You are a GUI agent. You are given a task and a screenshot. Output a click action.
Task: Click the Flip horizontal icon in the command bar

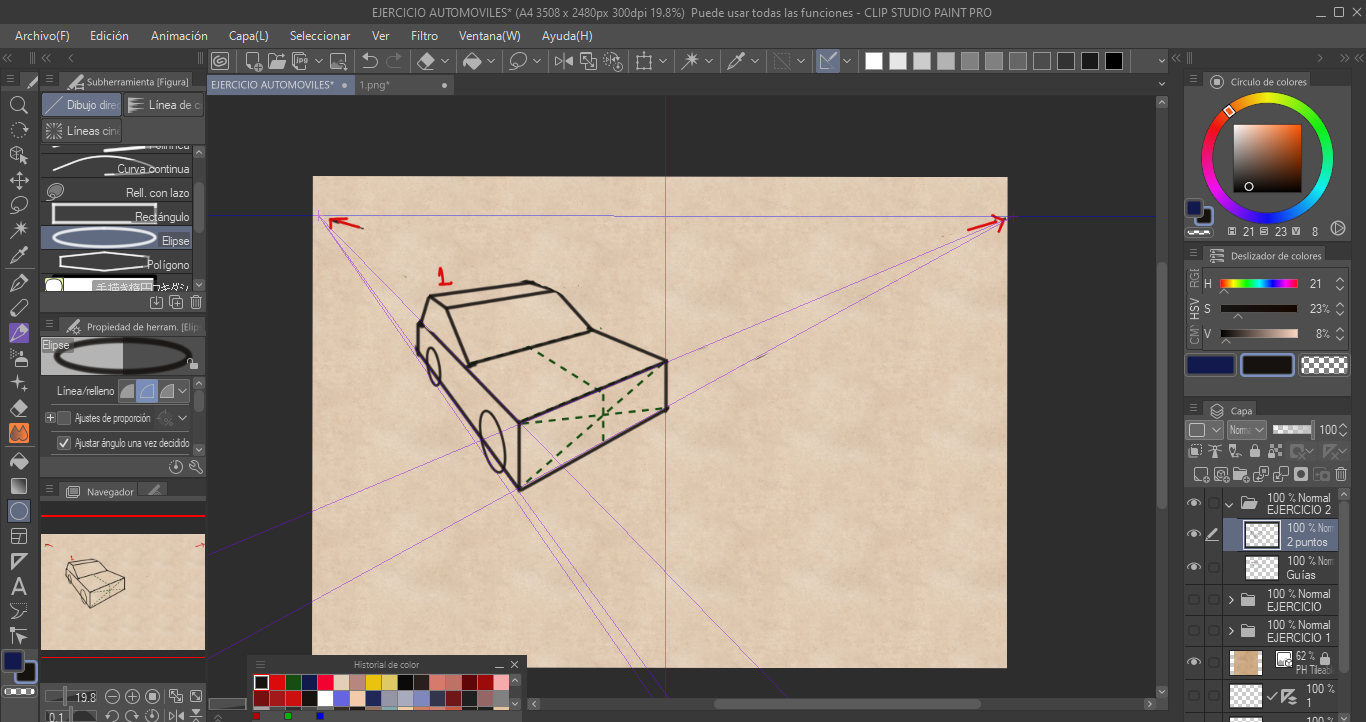(563, 61)
